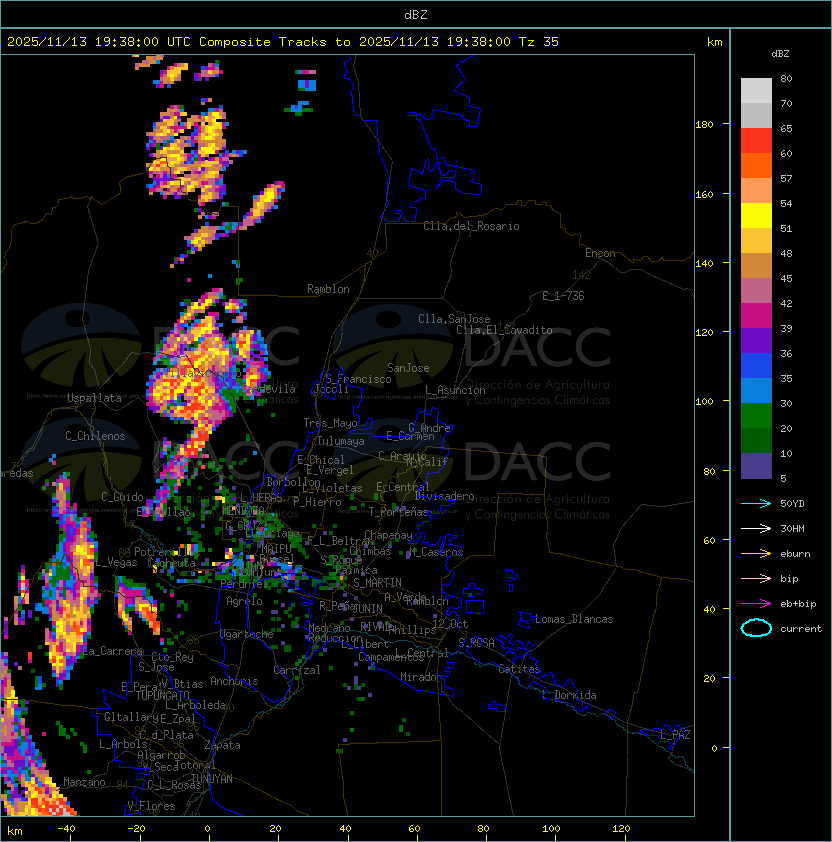The image size is (832, 842).
Task: Click the '-40' tick on the horizontal axis
Action: pos(66,829)
